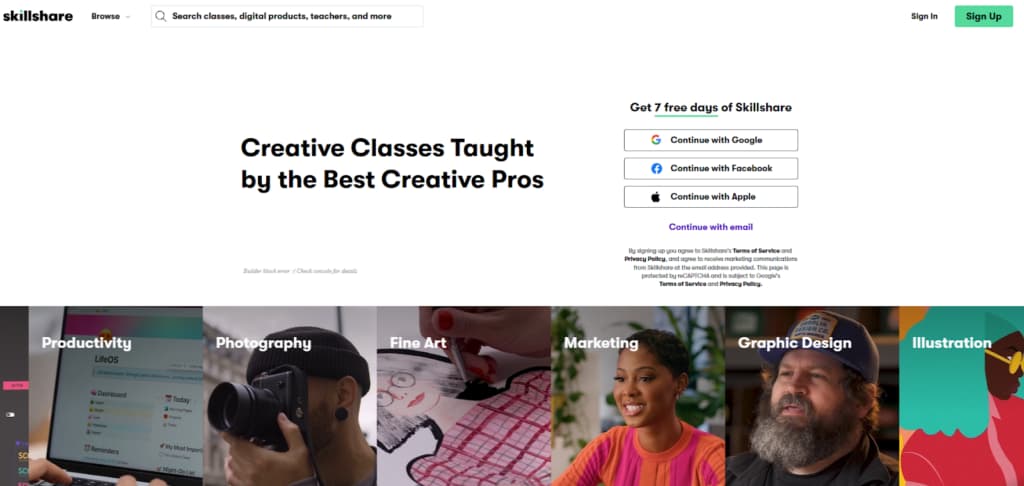This screenshot has width=1024, height=486.
Task: Open the Graphic Design category tile
Action: tap(812, 396)
